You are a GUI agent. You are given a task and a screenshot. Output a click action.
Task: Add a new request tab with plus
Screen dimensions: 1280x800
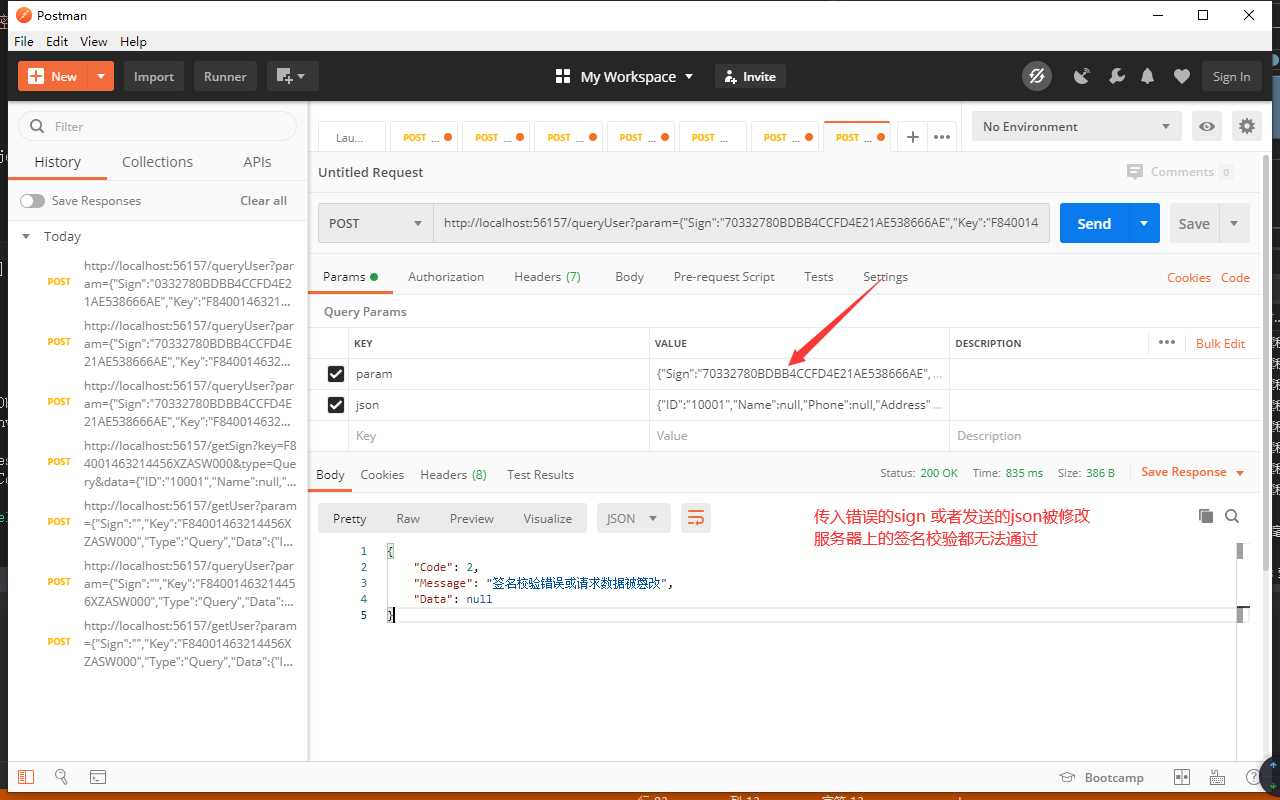(912, 138)
